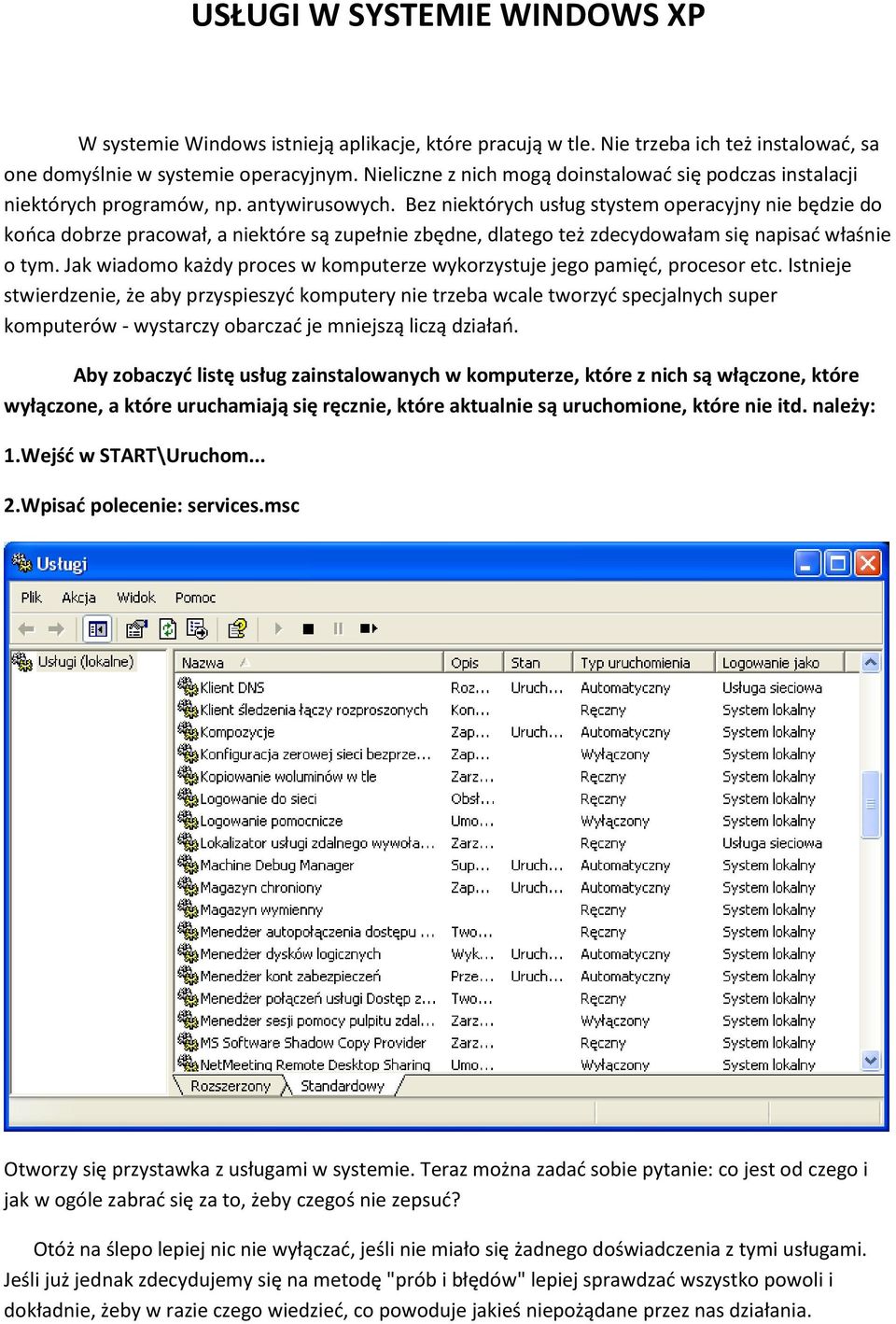896x1324 pixels.
Task: Click 'Automatyczny' in Kompozycje row
Action: tap(625, 732)
